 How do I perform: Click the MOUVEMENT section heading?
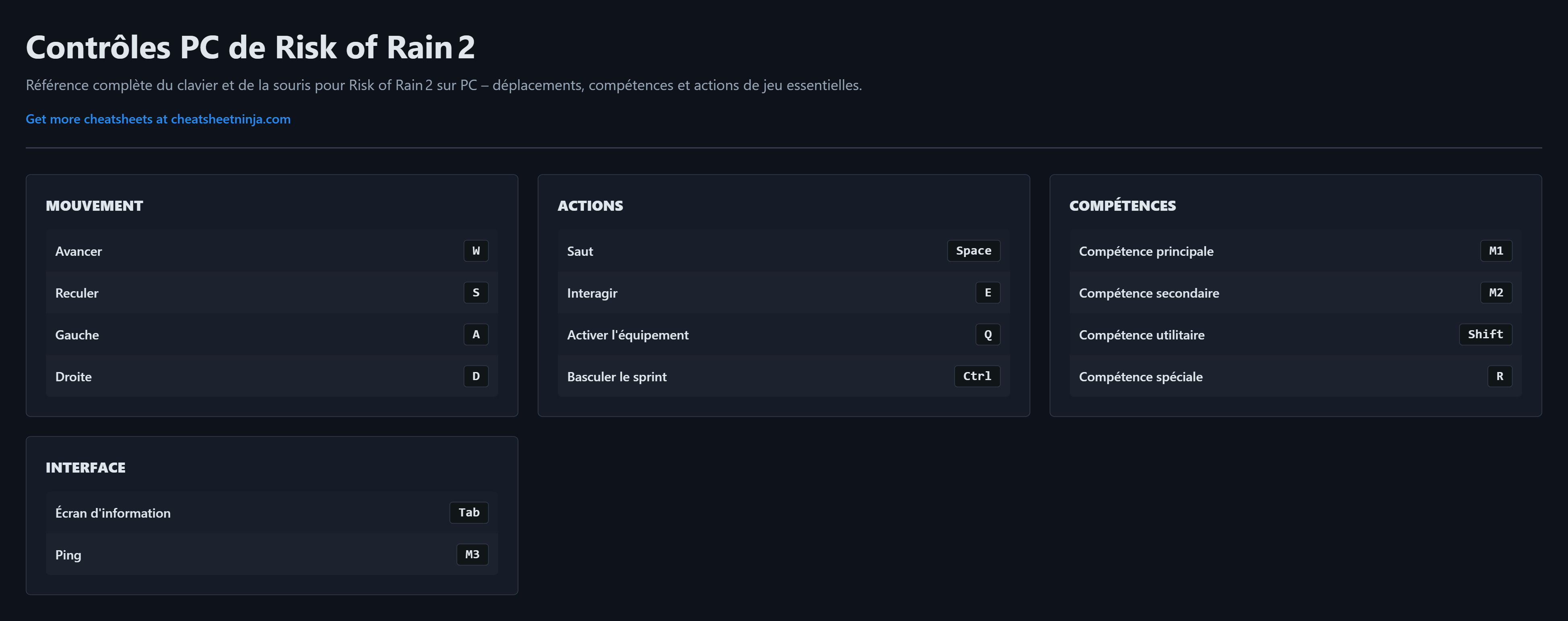coord(94,206)
